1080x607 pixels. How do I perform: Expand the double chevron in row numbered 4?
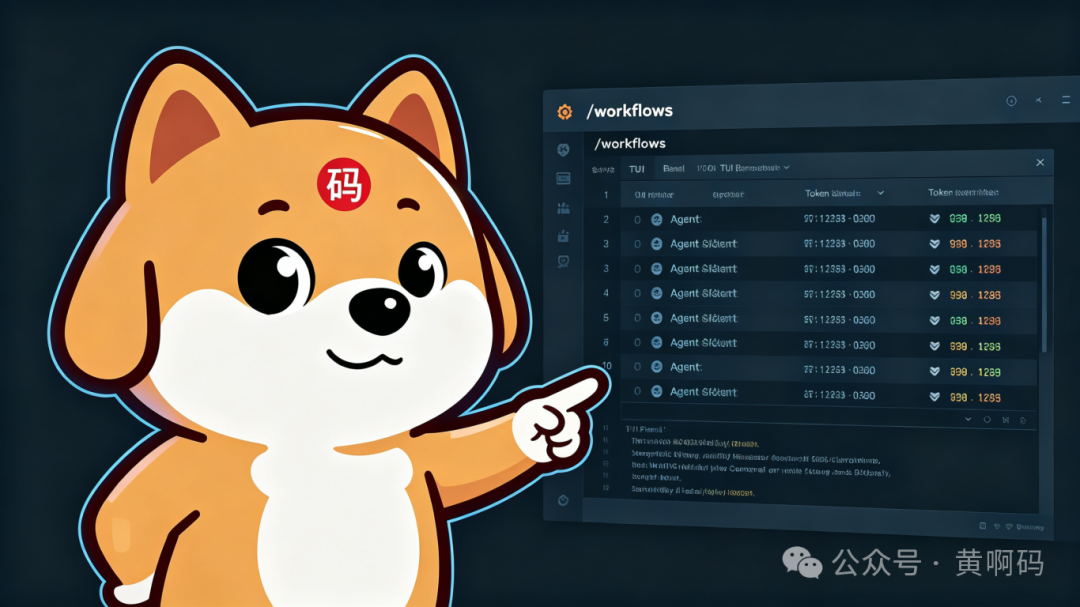click(935, 295)
